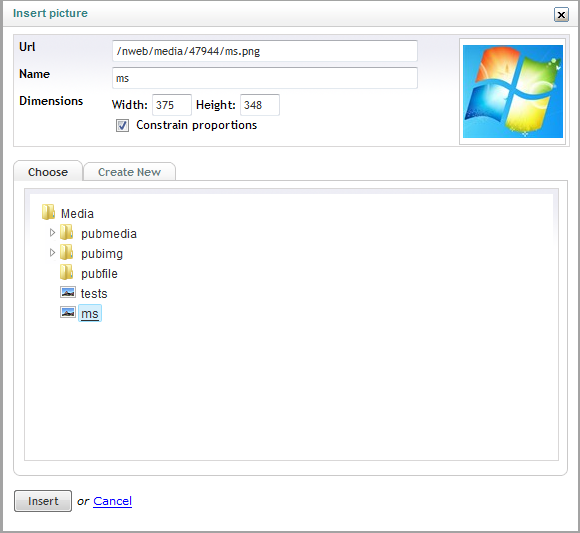Click the pubfile folder icon
This screenshot has height=533, width=580.
(x=67, y=272)
